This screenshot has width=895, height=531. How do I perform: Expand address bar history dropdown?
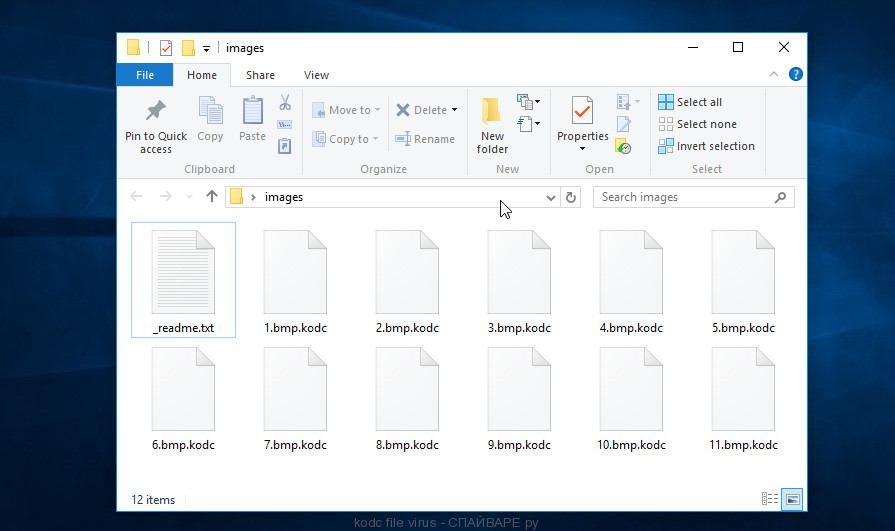pos(550,198)
